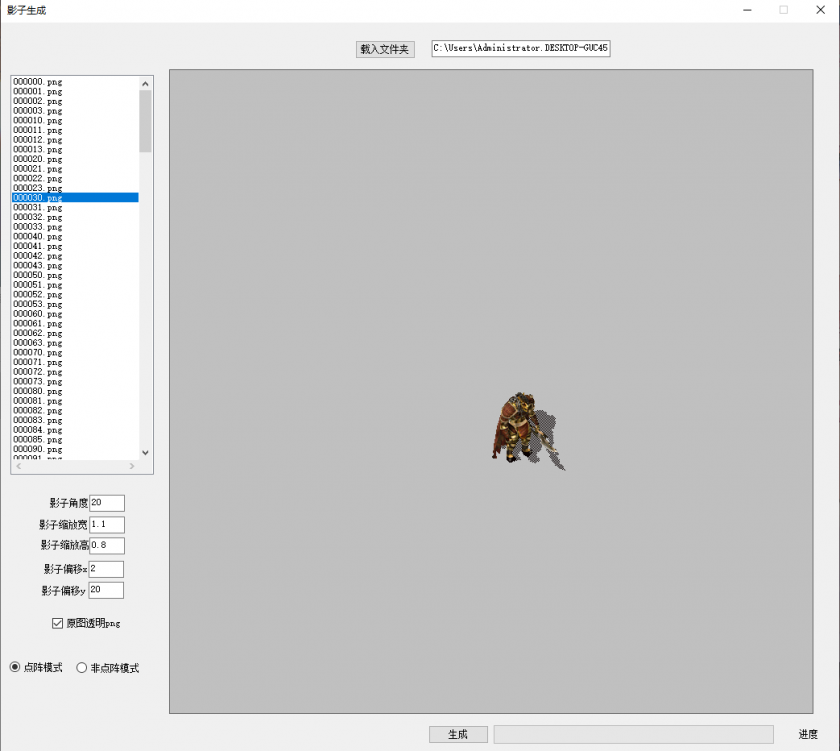Click the file list scroll left arrow
Screen dimensions: 840x751
(x=18, y=466)
